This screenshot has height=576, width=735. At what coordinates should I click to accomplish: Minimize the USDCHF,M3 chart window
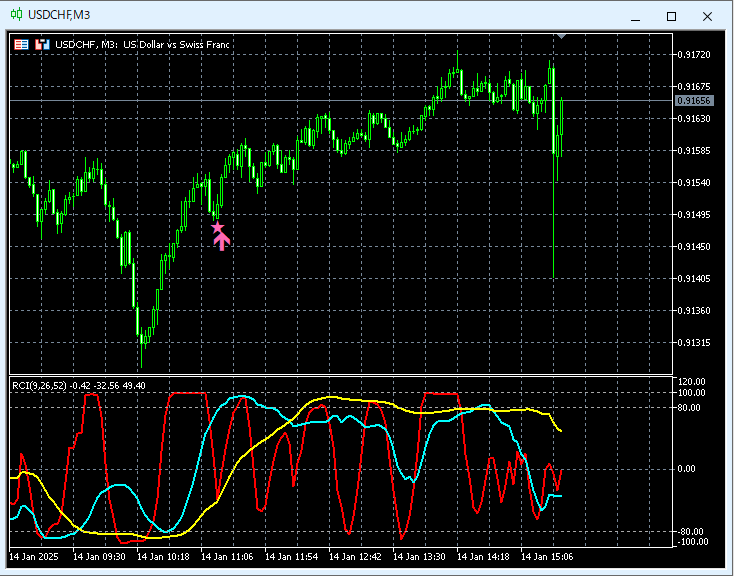[636, 17]
